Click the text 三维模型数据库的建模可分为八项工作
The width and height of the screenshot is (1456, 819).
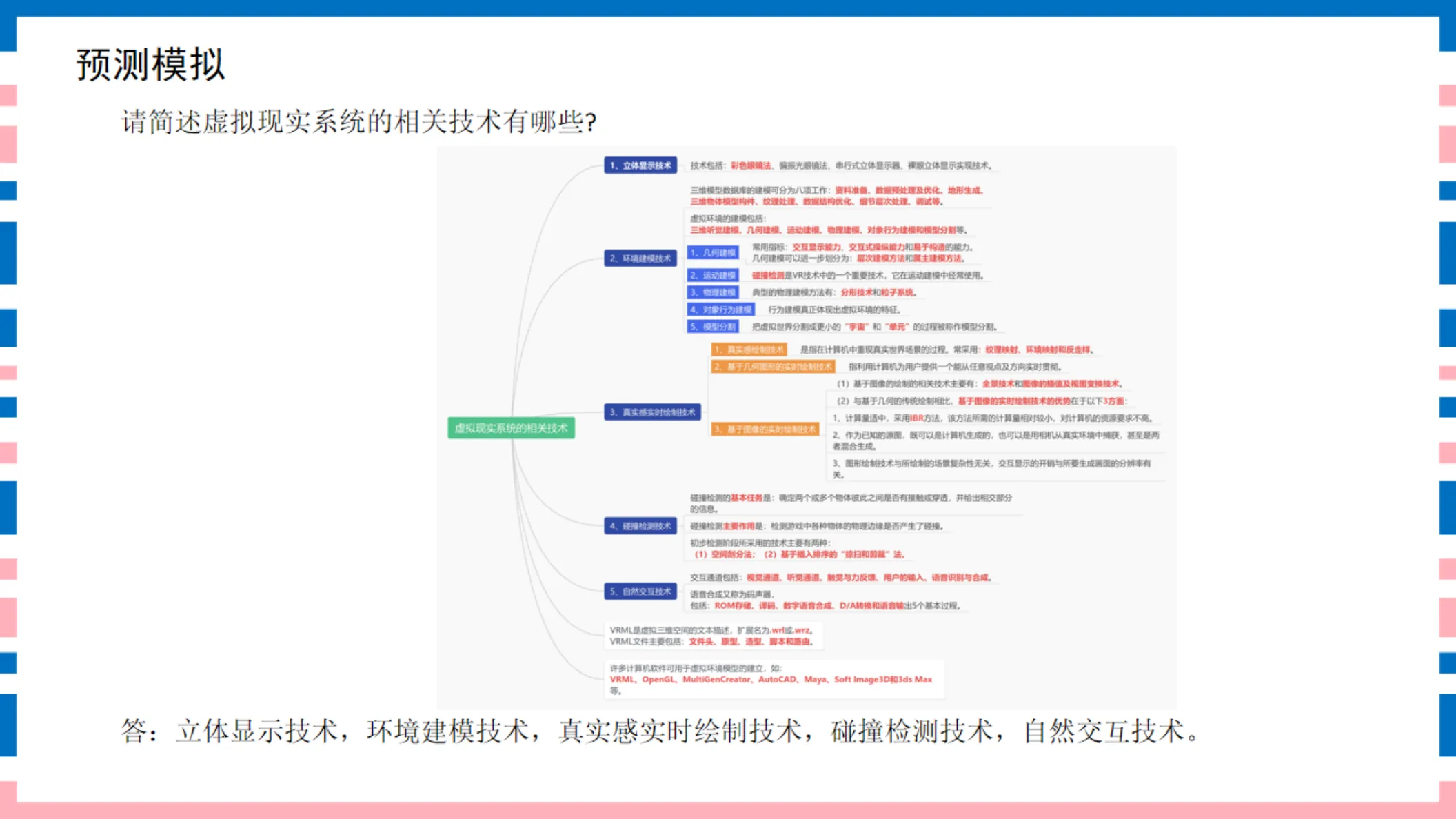coord(837,196)
